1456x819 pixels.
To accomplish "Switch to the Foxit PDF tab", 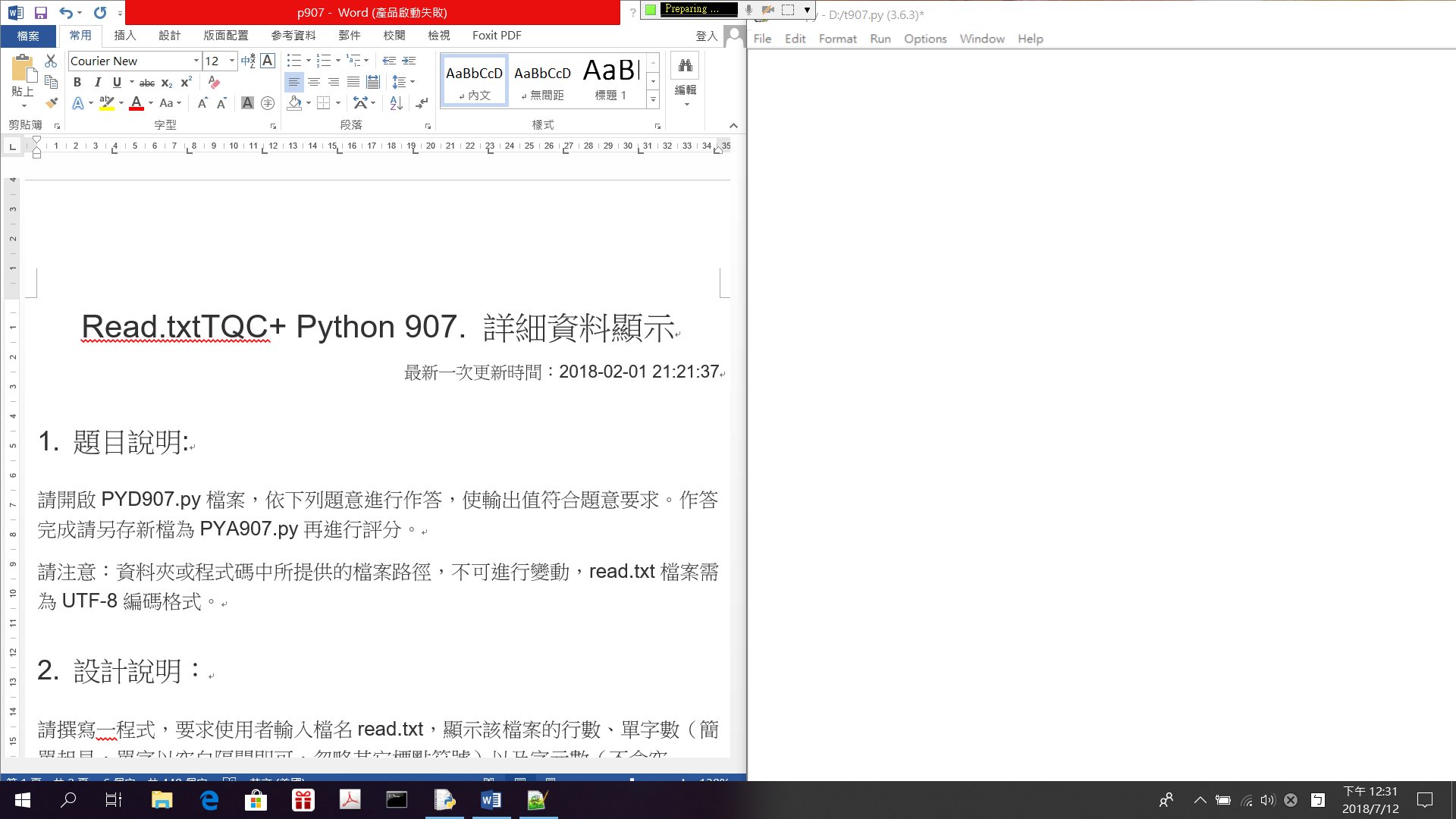I will [x=497, y=36].
